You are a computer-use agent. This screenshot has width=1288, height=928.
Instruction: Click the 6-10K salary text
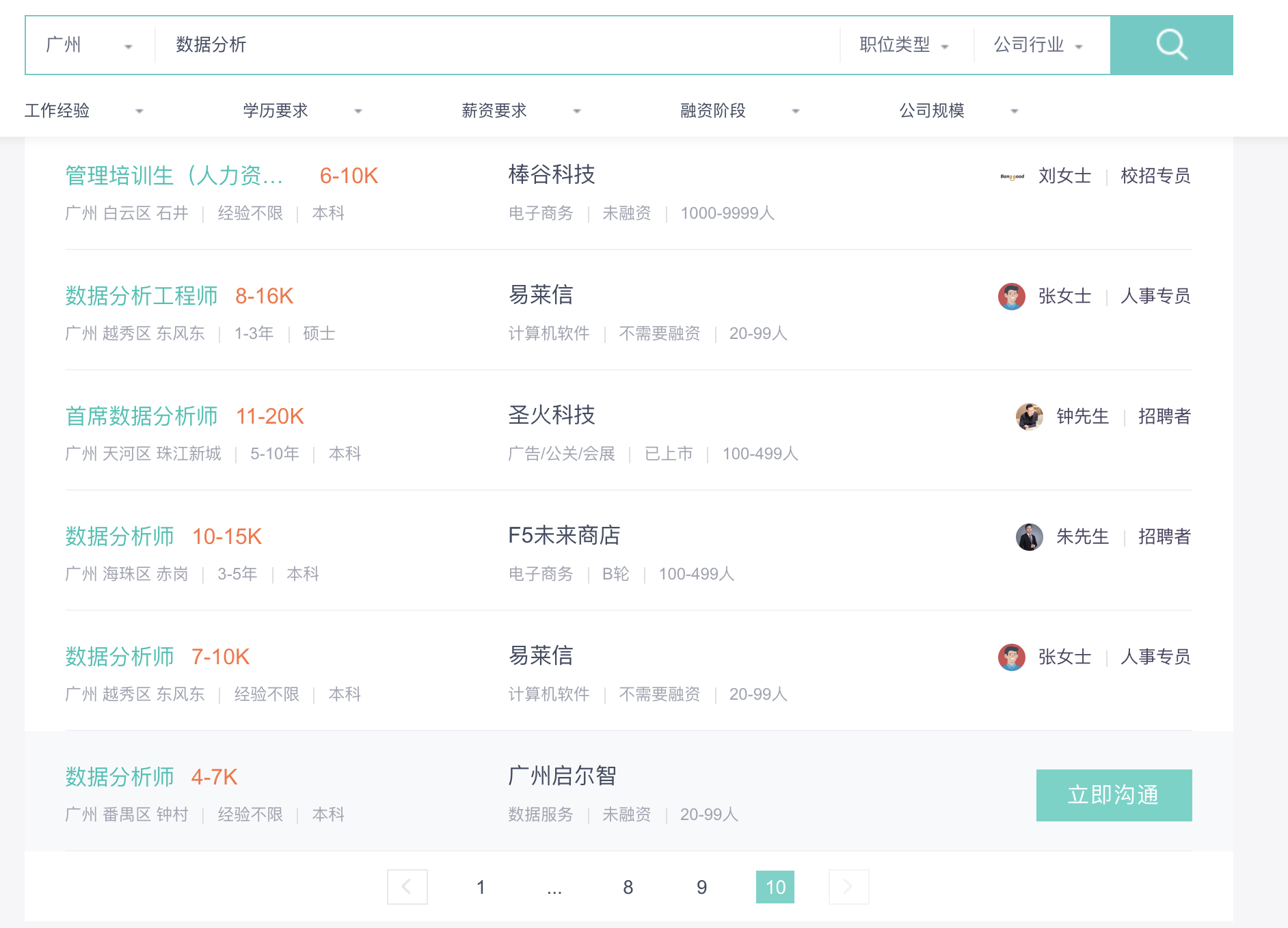click(349, 176)
